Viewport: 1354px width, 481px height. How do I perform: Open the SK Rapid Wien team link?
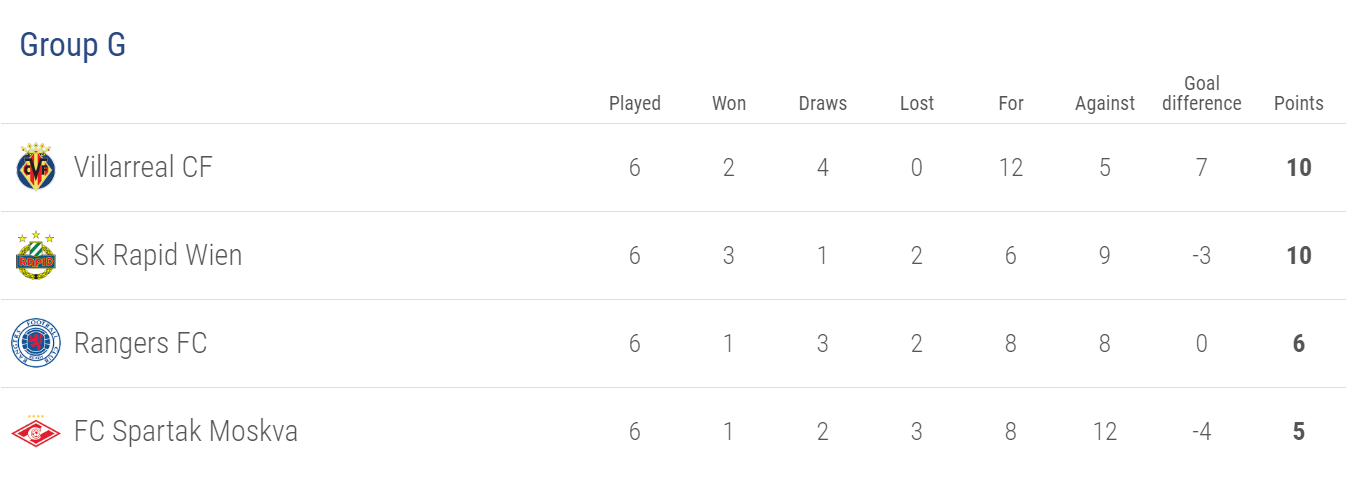pyautogui.click(x=158, y=255)
